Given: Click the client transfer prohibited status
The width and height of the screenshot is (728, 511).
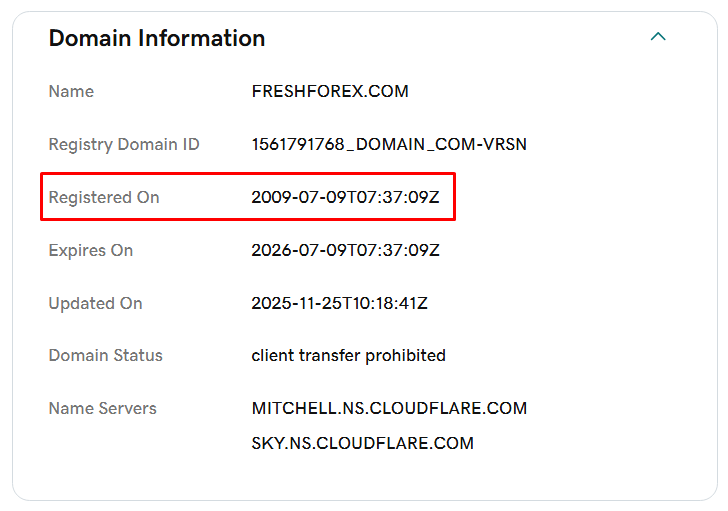Looking at the screenshot, I should [x=348, y=355].
